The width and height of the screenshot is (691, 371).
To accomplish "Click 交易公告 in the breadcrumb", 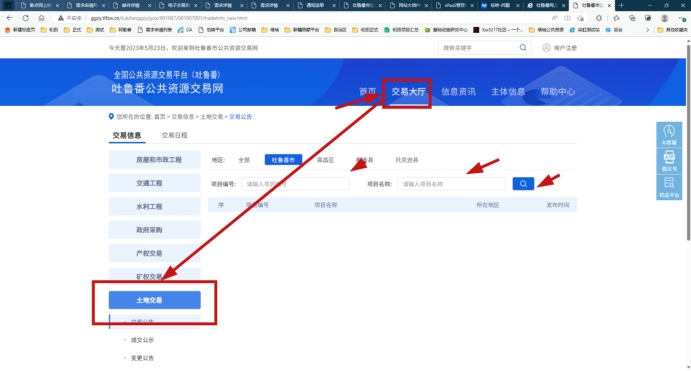I will coord(241,117).
